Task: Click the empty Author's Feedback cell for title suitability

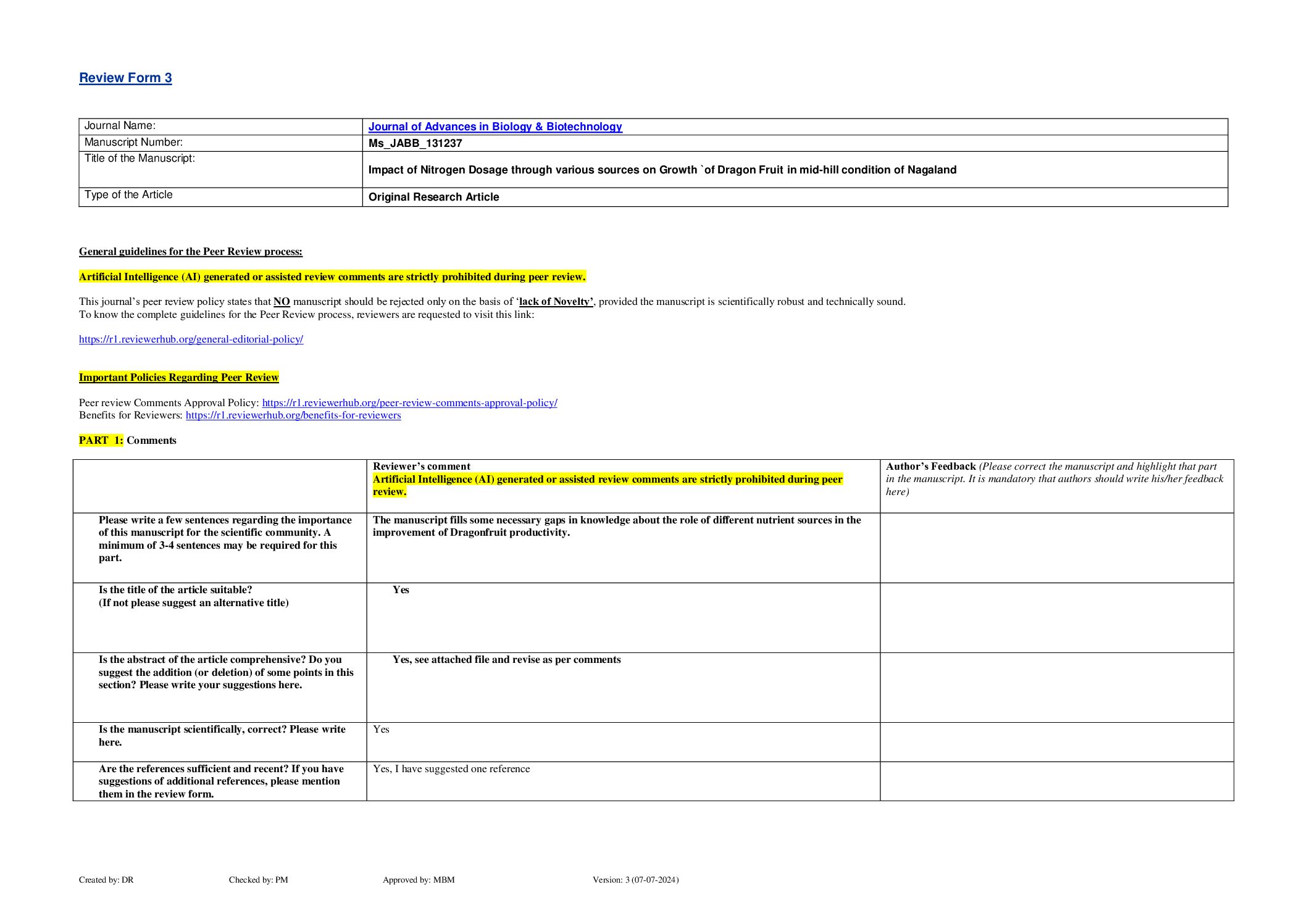Action: tap(1056, 617)
